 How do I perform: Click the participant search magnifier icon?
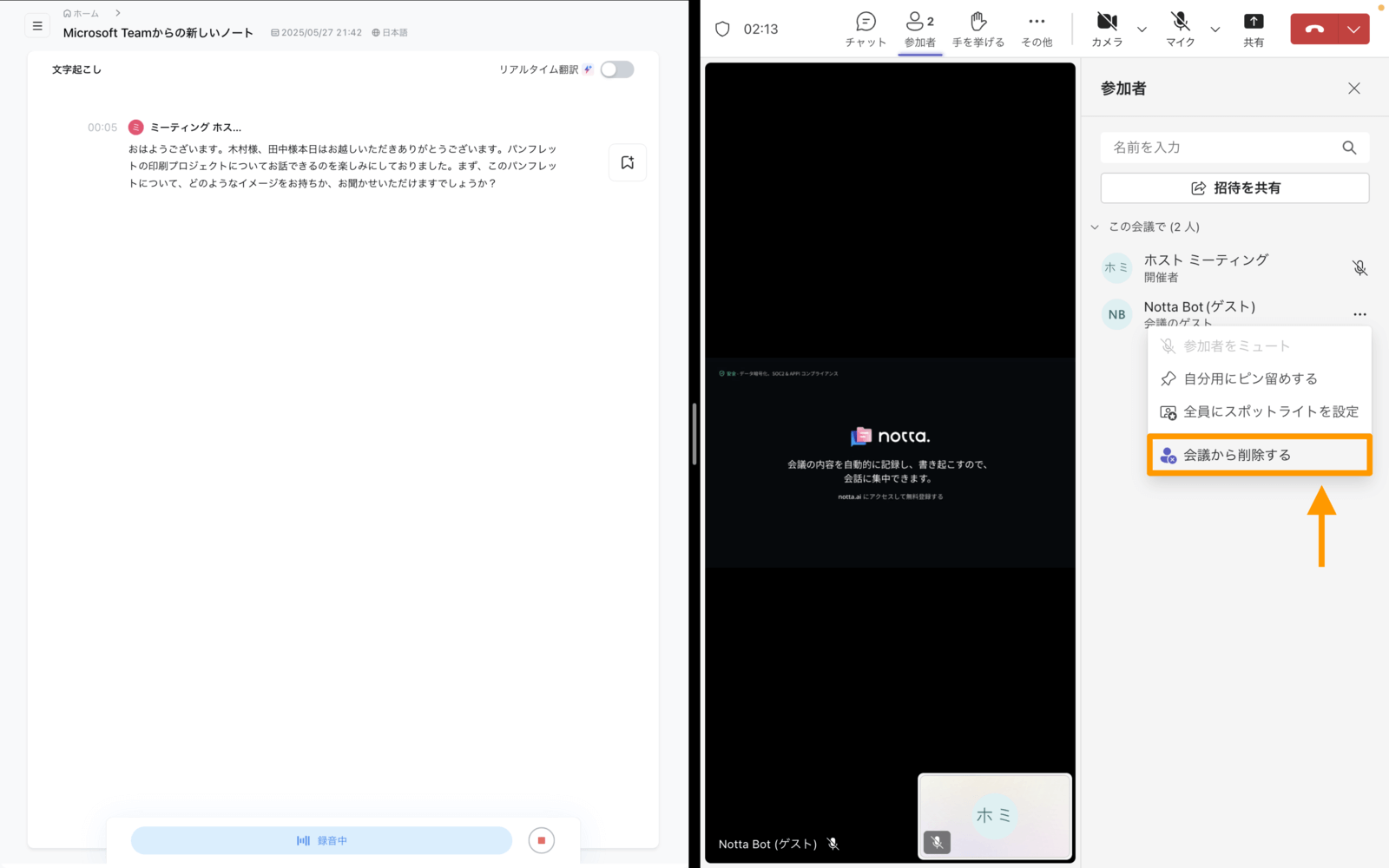[1349, 148]
